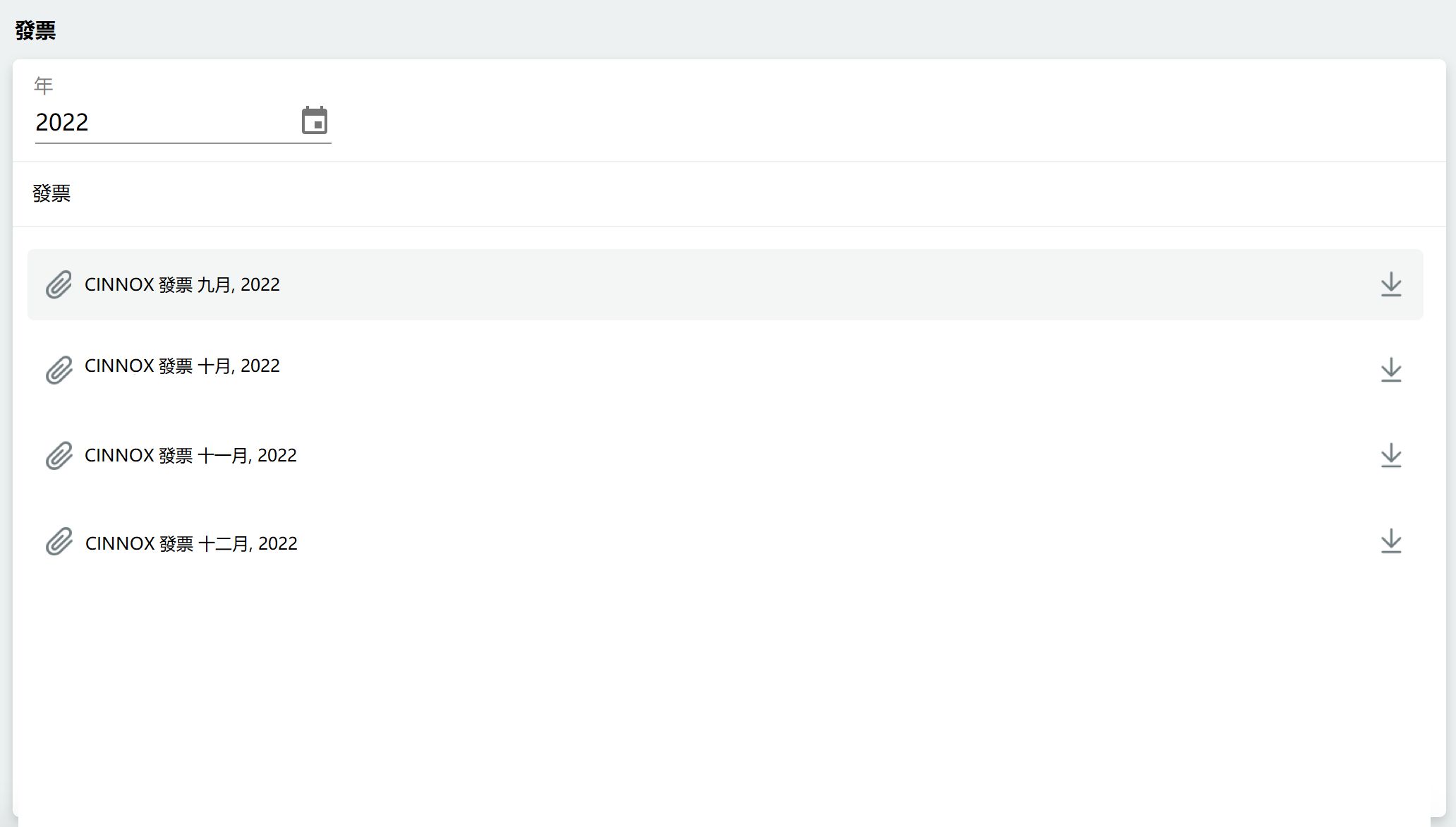Click empty space in highlighted September row
This screenshot has width=1456, height=827.
(776, 285)
